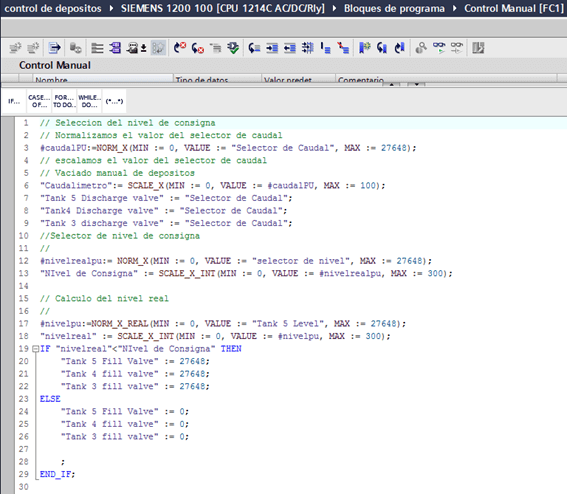
Task: Click the 'Control Manual' interface title
Action: click(x=55, y=65)
